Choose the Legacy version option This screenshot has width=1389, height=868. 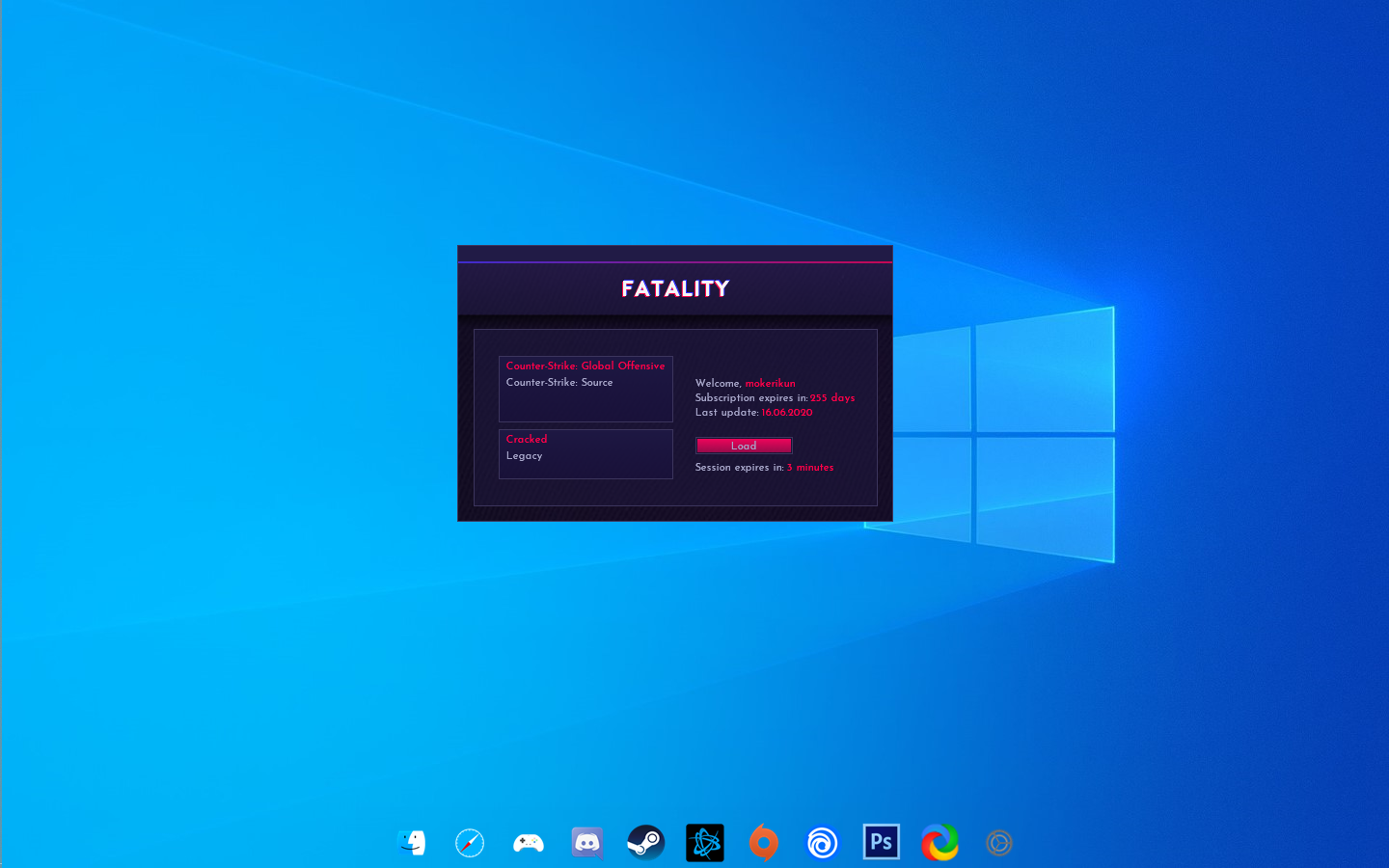(525, 456)
